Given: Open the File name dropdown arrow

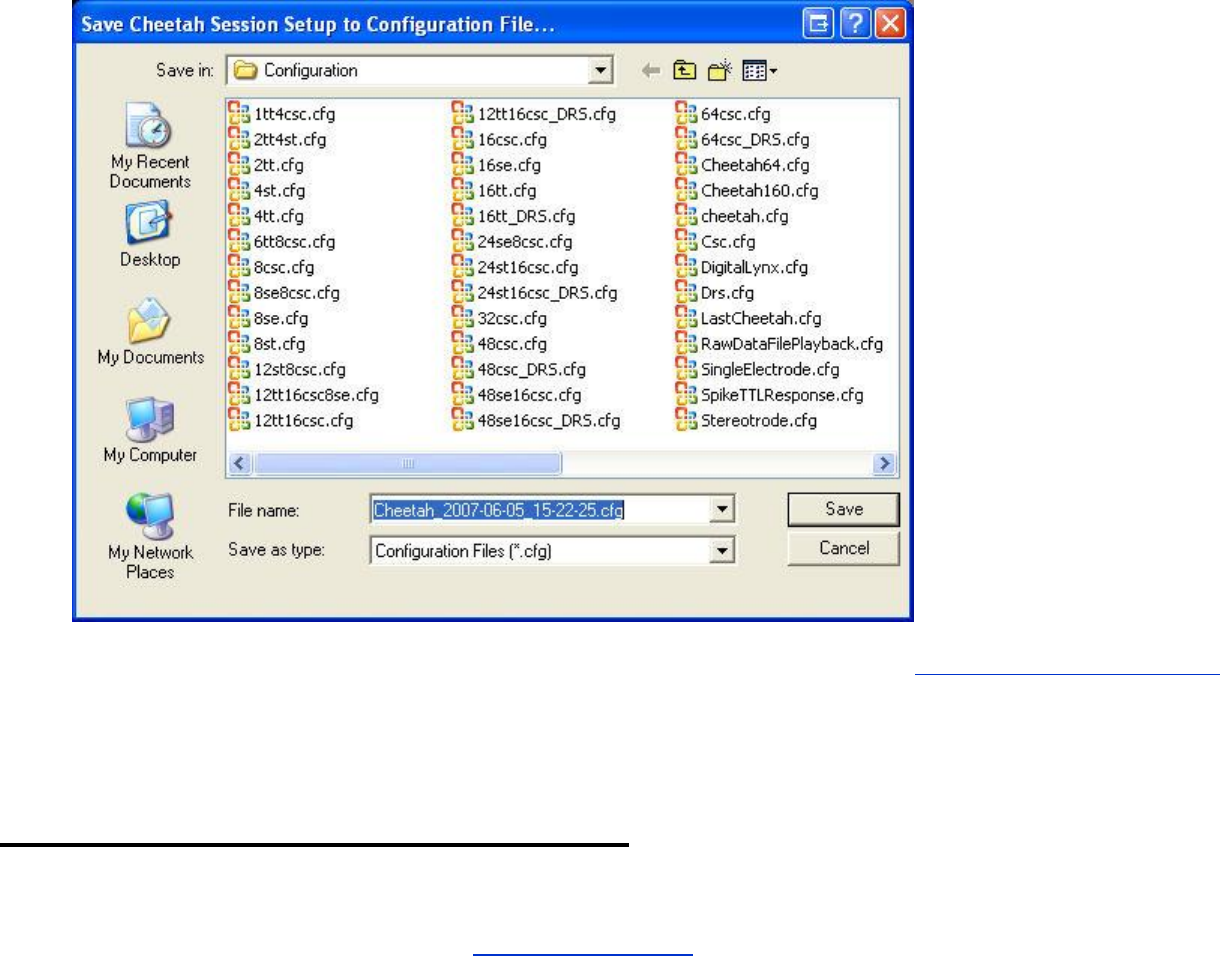Looking at the screenshot, I should (724, 510).
